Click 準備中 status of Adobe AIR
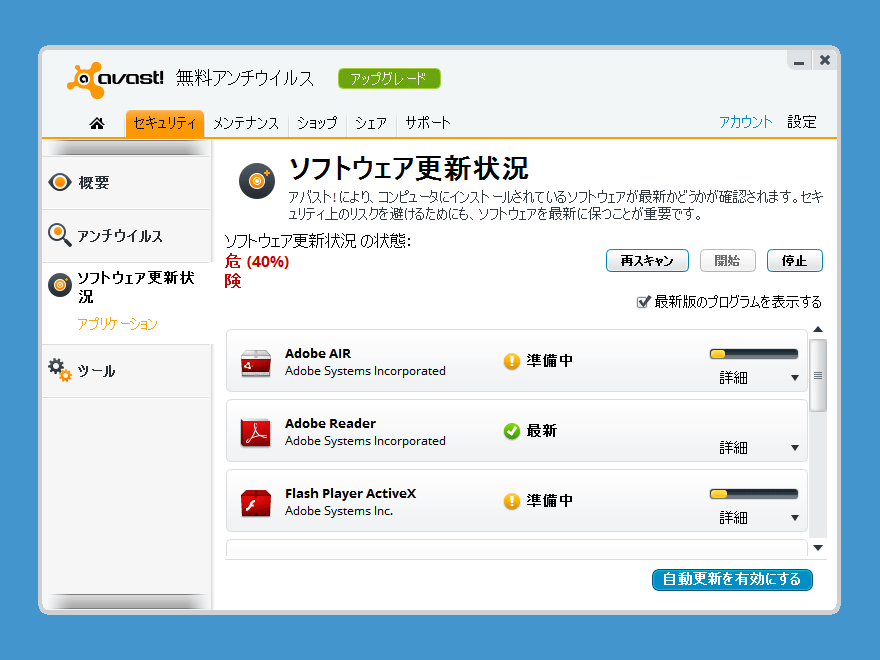 pos(549,361)
